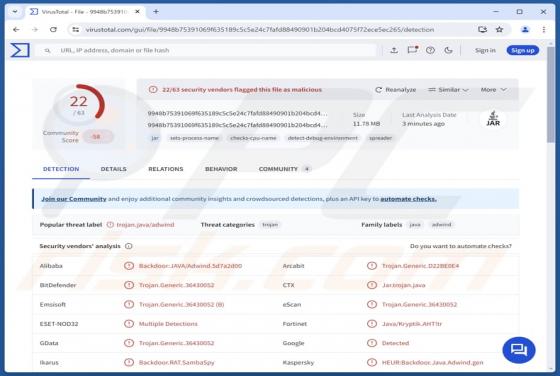
Task: Click the browser back arrow
Action: [x=16, y=30]
